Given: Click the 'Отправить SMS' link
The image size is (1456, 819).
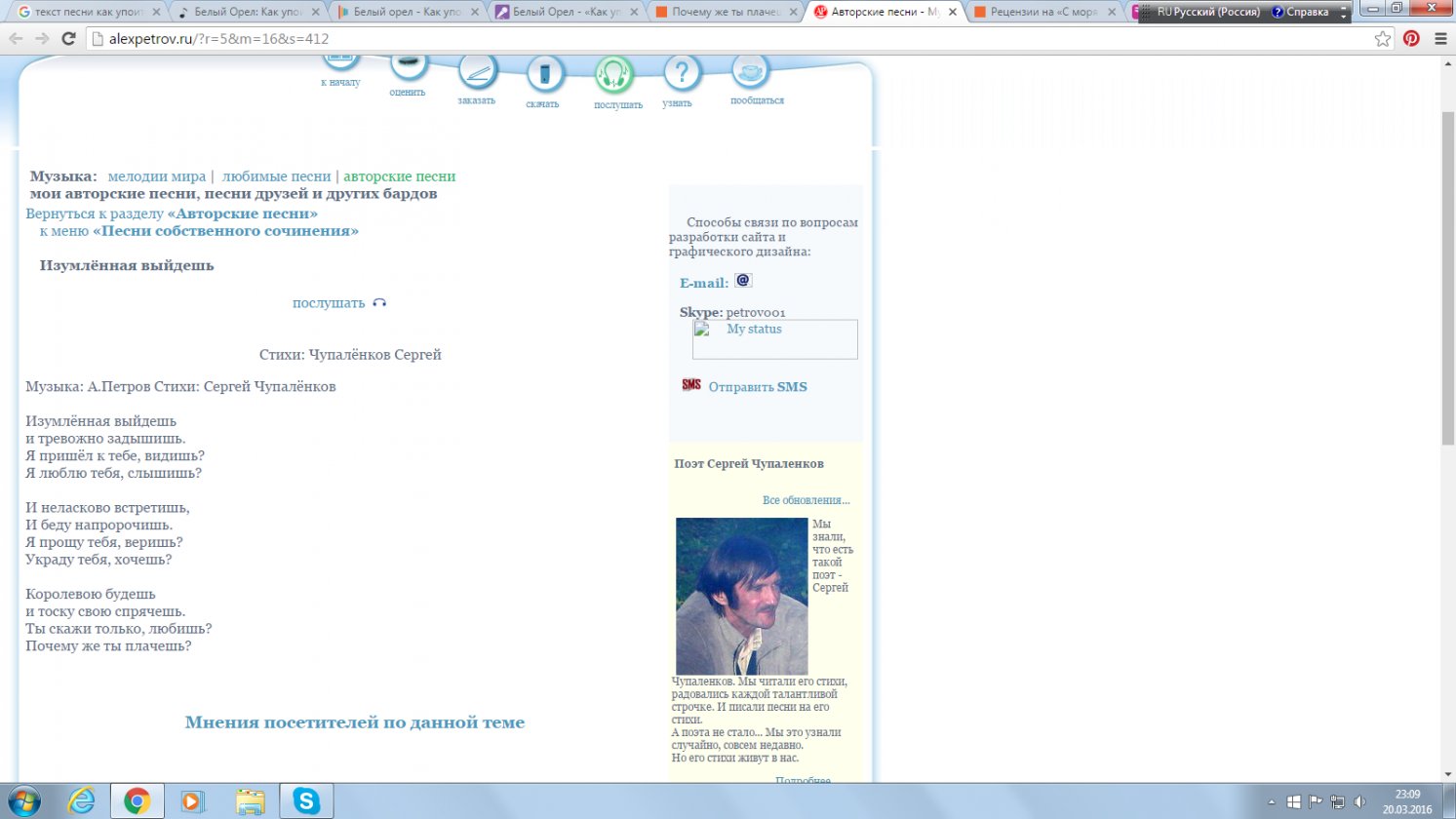Looking at the screenshot, I should pyautogui.click(x=758, y=387).
